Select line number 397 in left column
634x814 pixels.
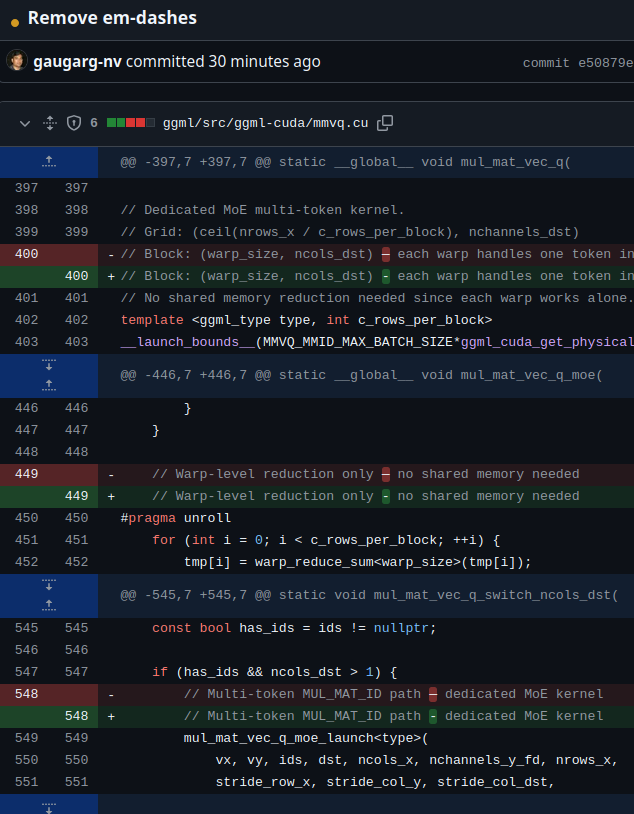point(26,188)
